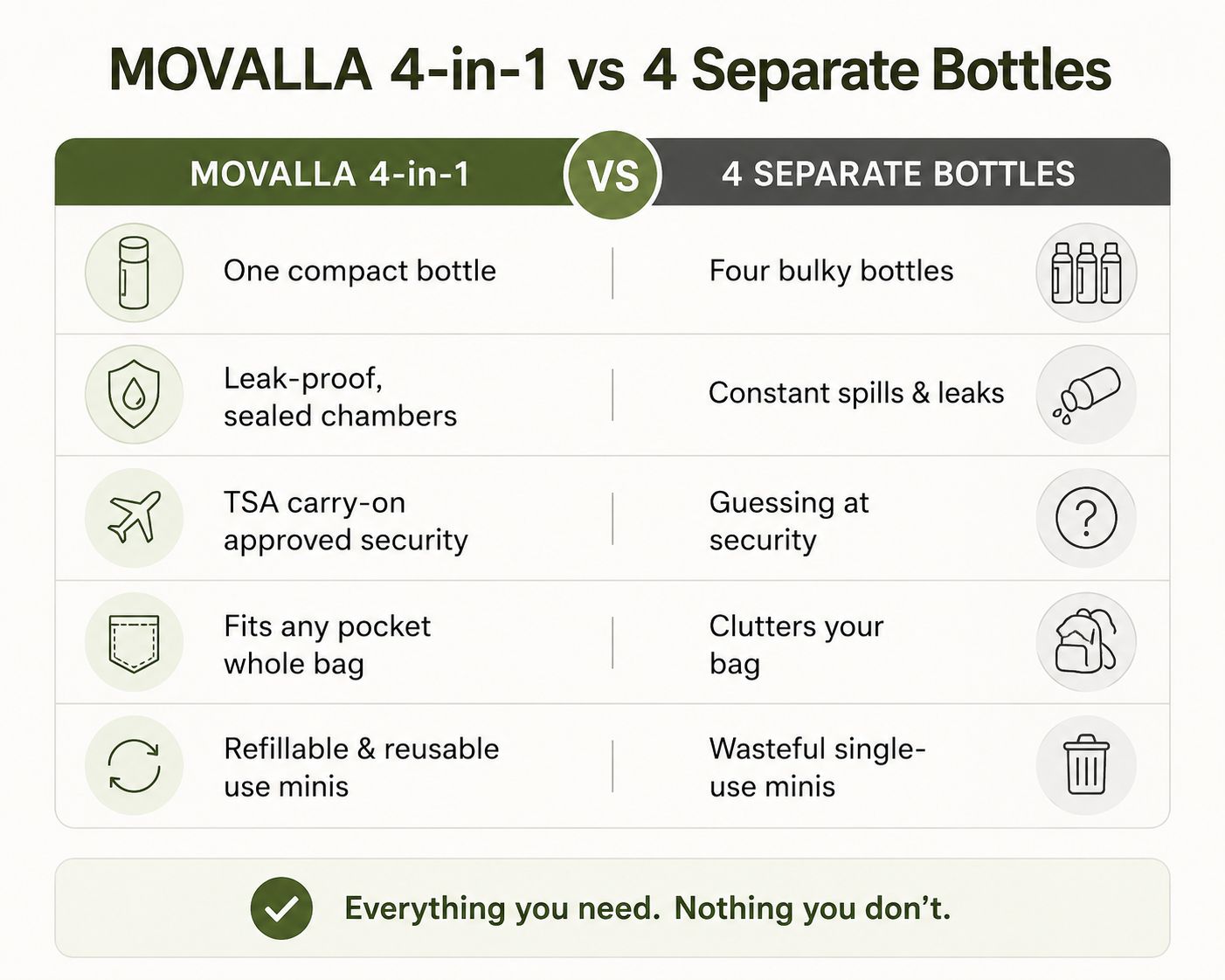Click the spilling bottle icon

pyautogui.click(x=1086, y=395)
